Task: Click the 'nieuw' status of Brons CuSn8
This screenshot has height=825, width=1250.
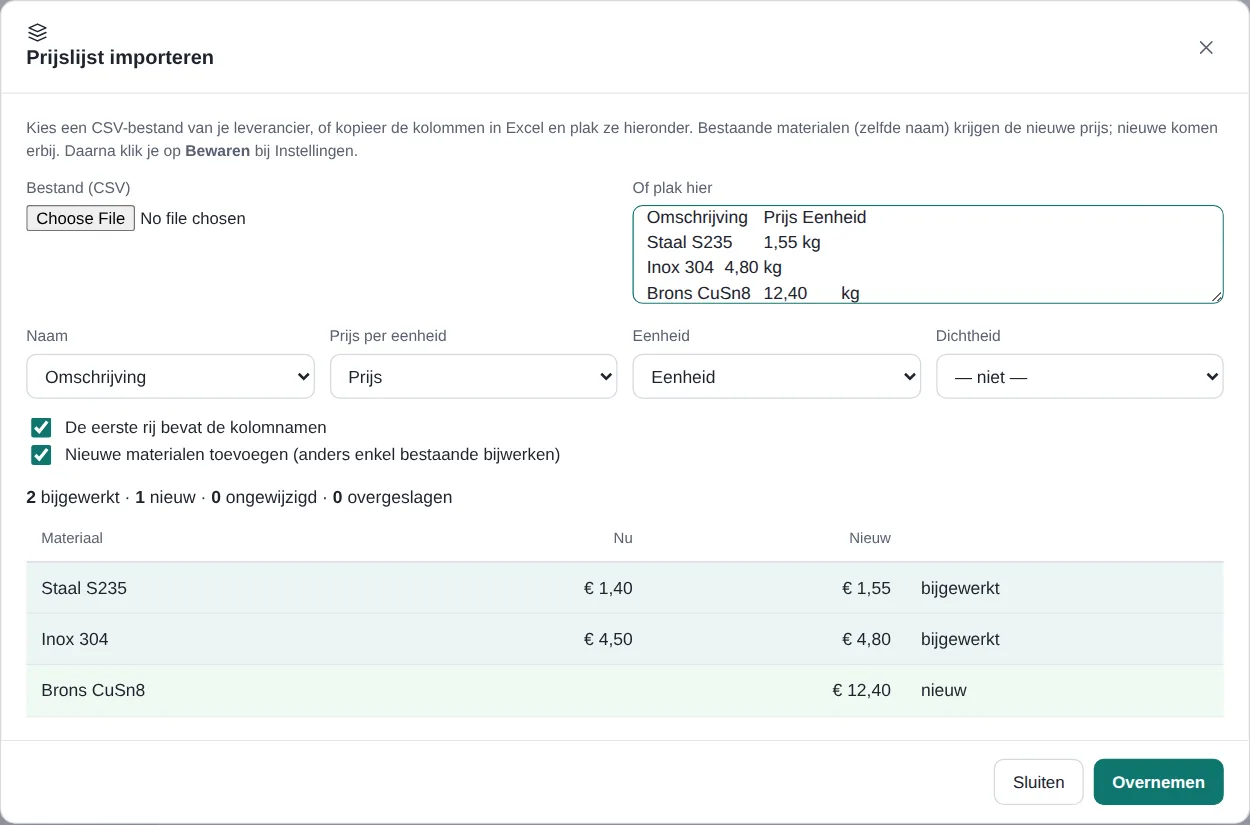Action: (x=944, y=690)
